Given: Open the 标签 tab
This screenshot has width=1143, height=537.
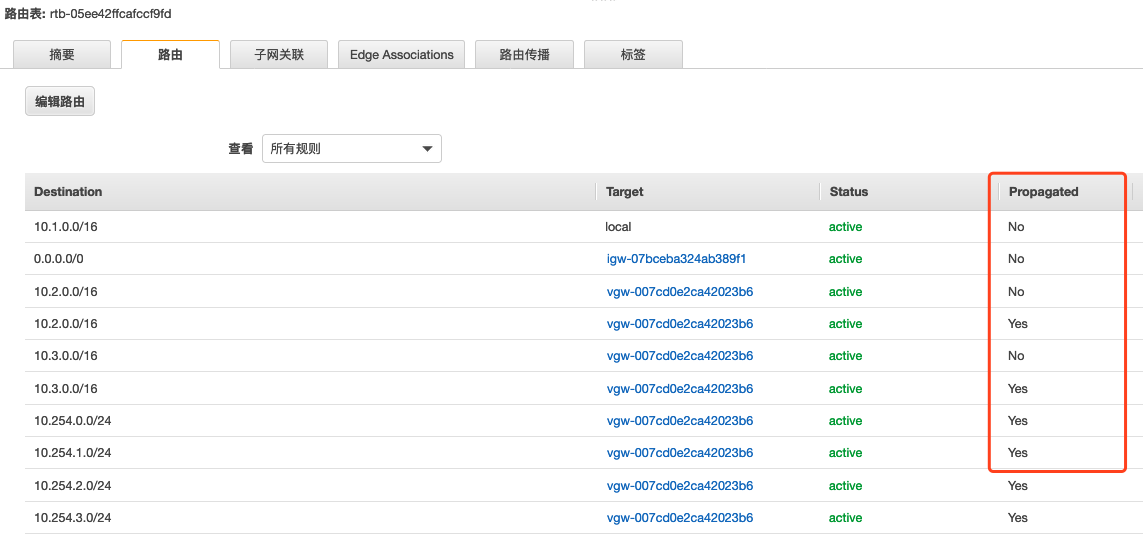Looking at the screenshot, I should [x=633, y=55].
